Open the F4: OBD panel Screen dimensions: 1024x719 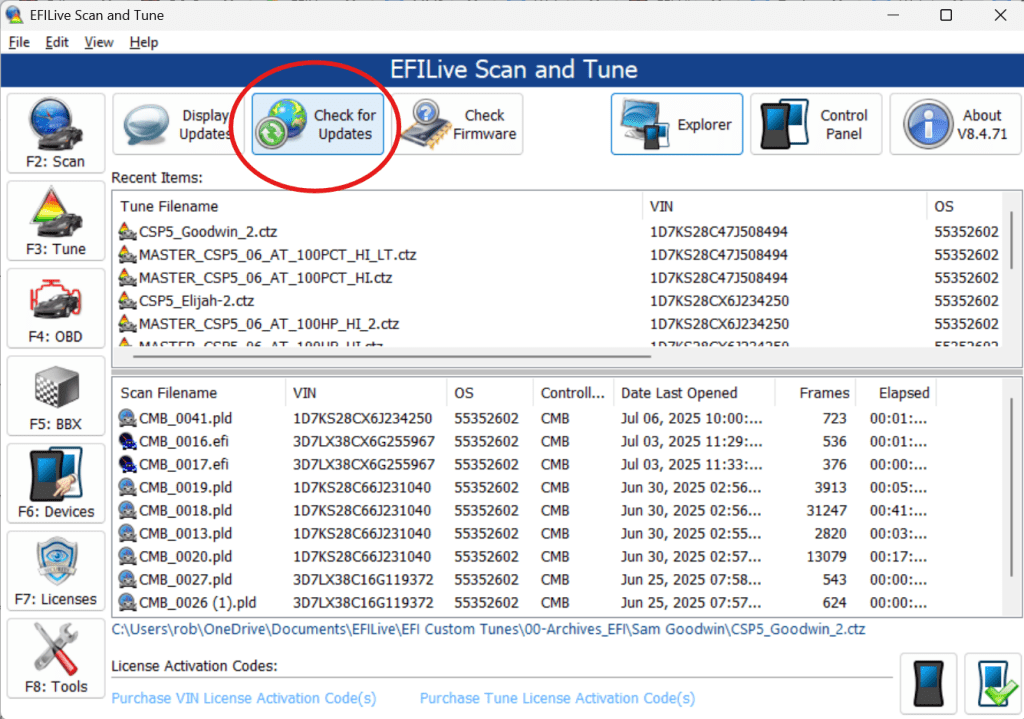pyautogui.click(x=56, y=309)
